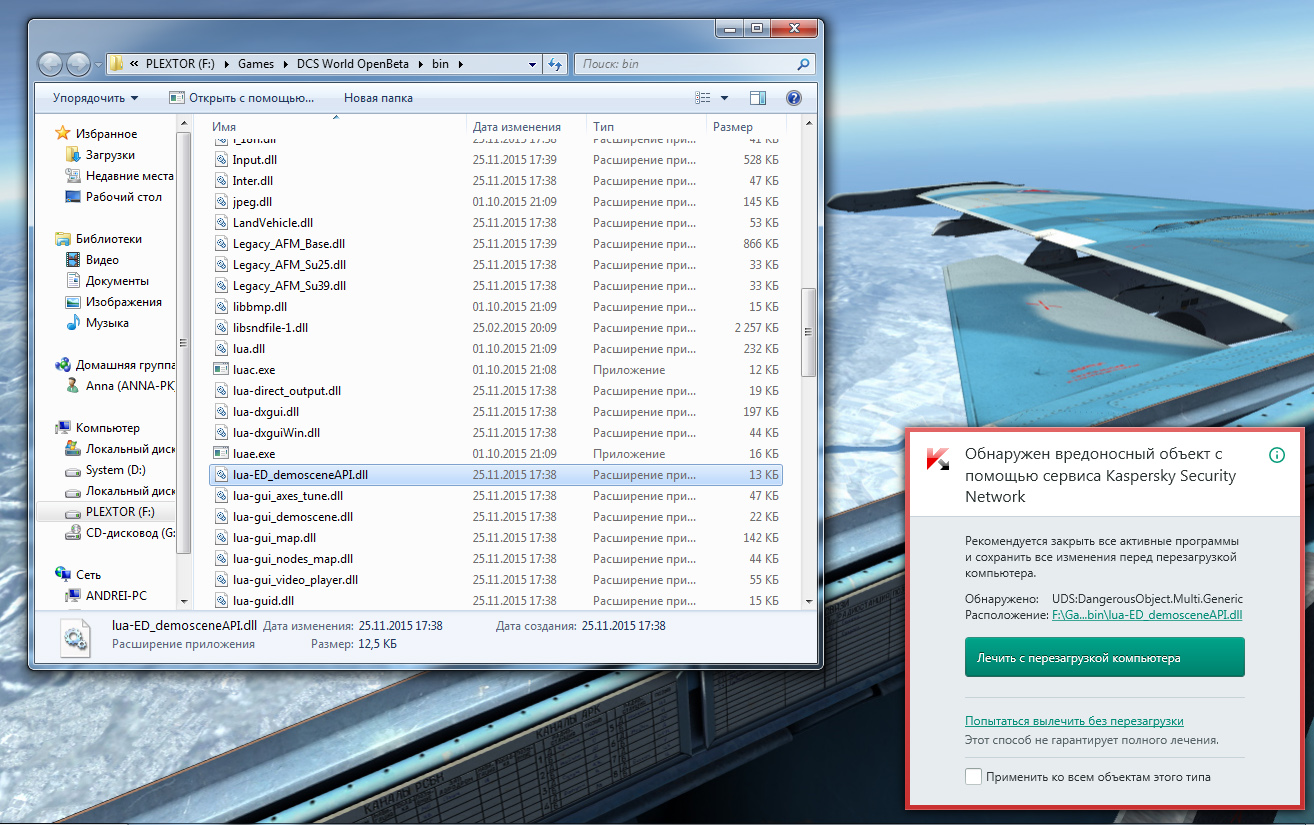Open the help question mark icon
Image resolution: width=1314 pixels, height=825 pixels.
[x=794, y=98]
